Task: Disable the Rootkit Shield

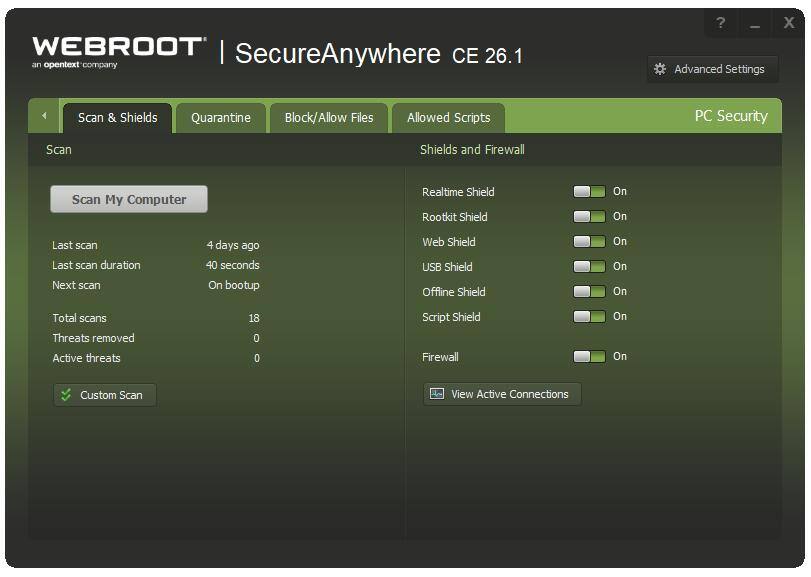Action: click(589, 217)
